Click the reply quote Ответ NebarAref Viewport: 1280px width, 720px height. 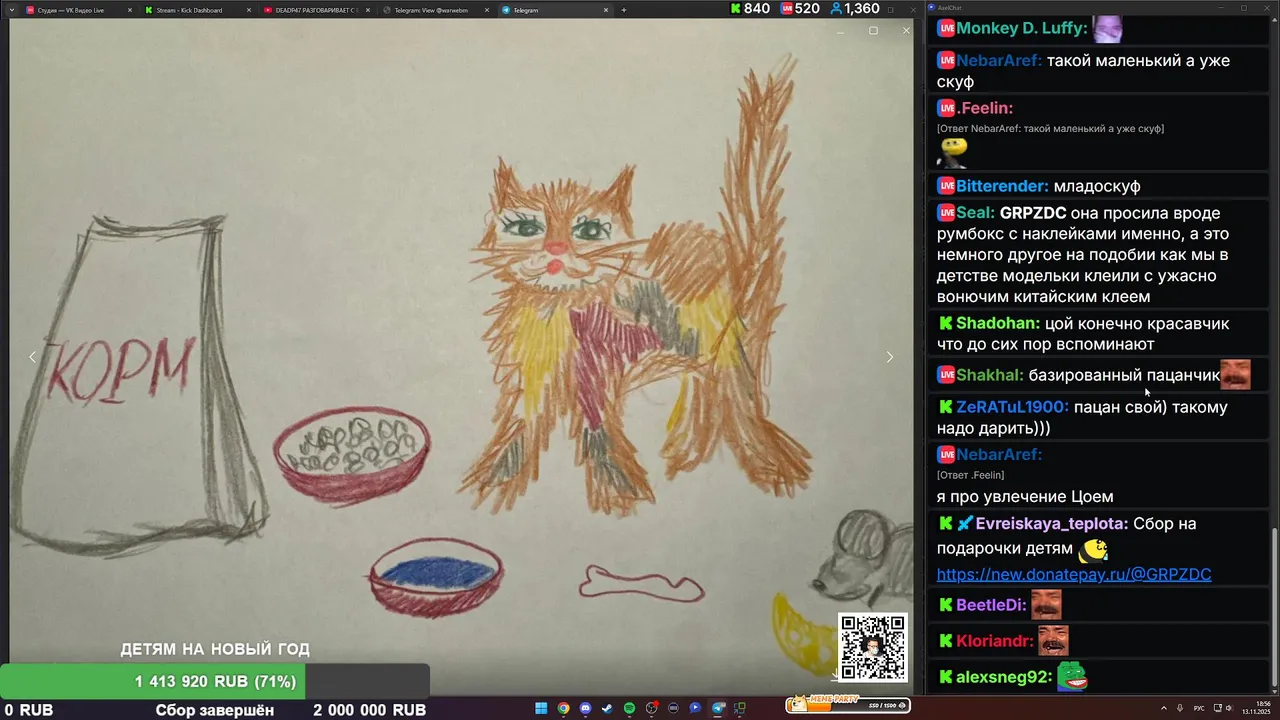tap(1050, 129)
